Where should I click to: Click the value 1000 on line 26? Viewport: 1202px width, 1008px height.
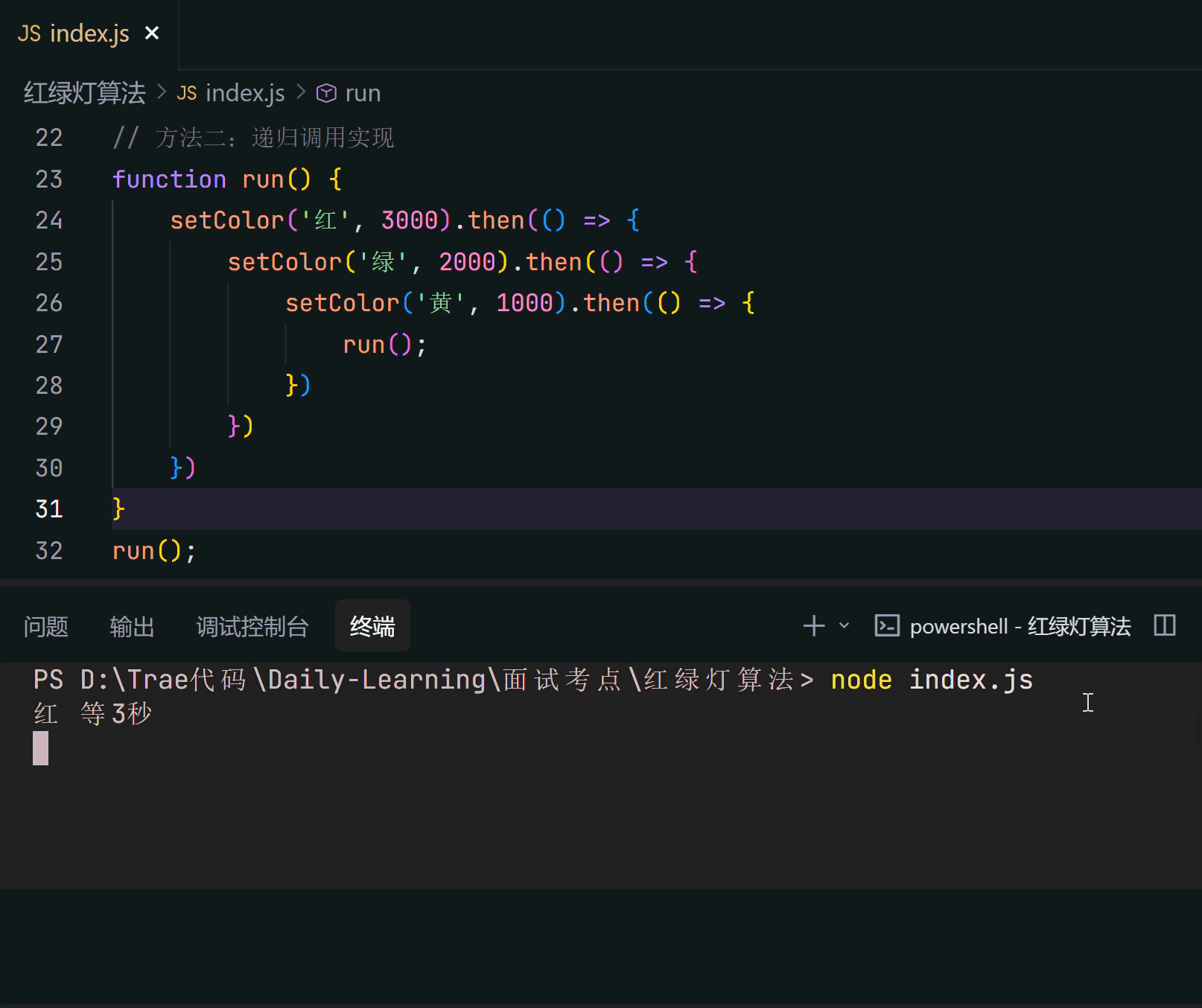525,303
